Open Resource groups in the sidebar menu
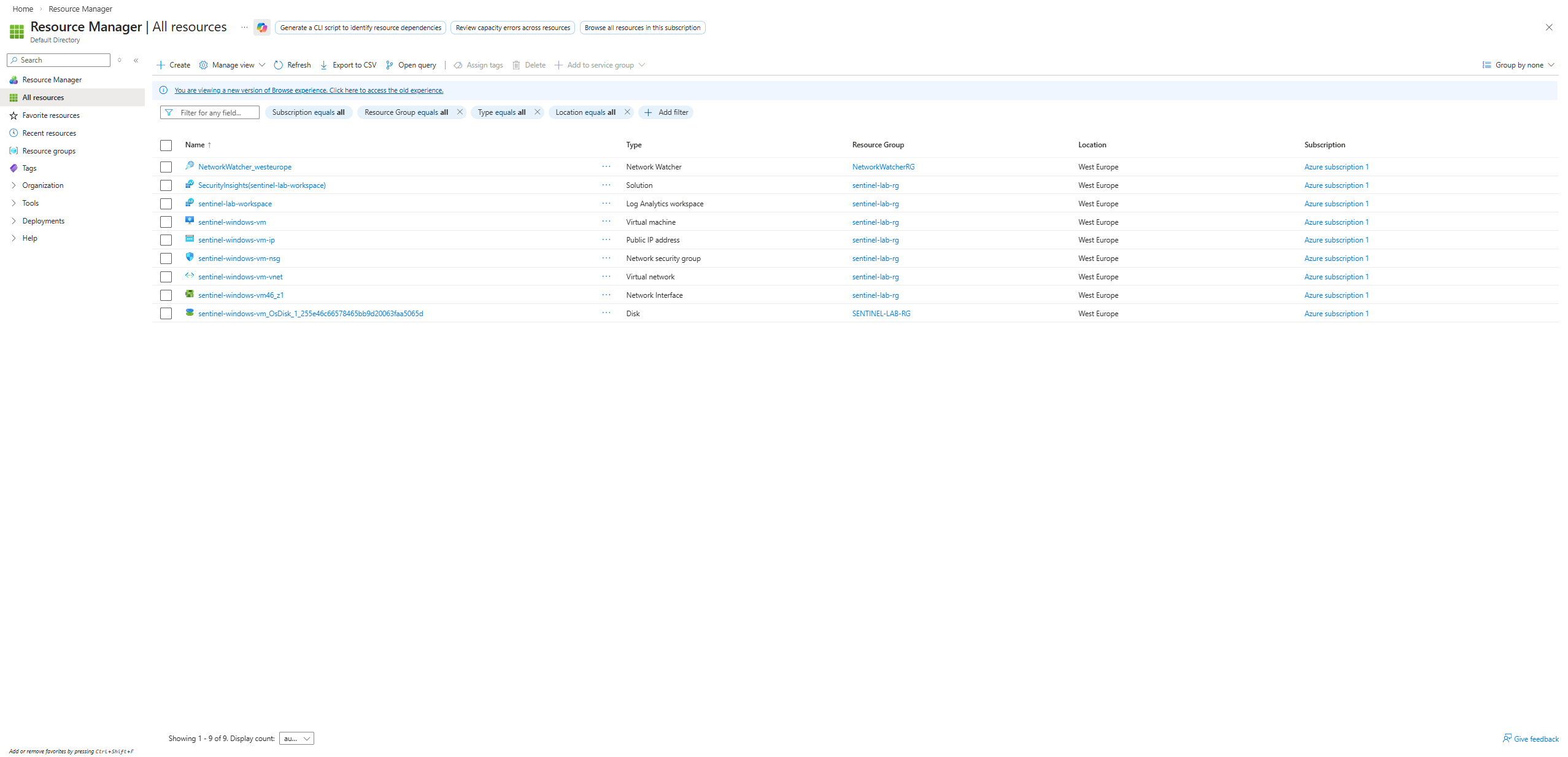The height and width of the screenshot is (757, 1568). 48,151
